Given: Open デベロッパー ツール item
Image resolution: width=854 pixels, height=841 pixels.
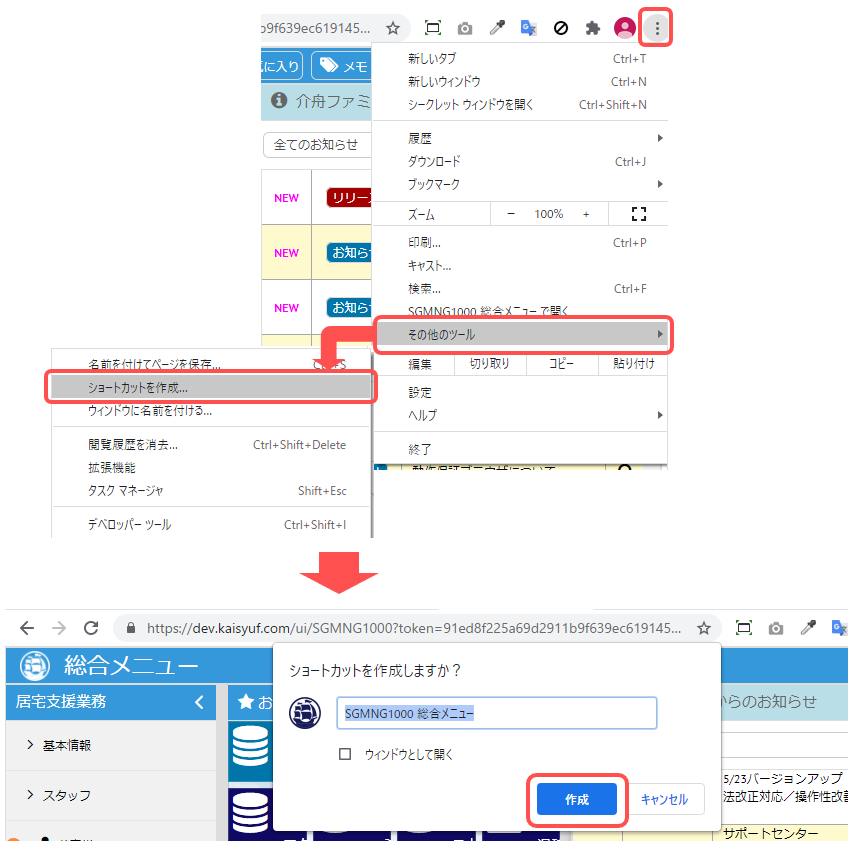Looking at the screenshot, I should pyautogui.click(x=211, y=525).
